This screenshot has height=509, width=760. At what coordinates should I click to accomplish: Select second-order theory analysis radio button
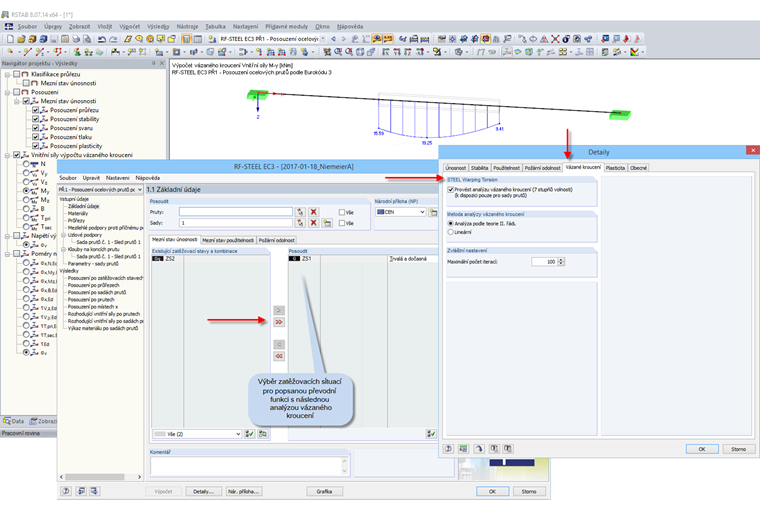pos(451,223)
